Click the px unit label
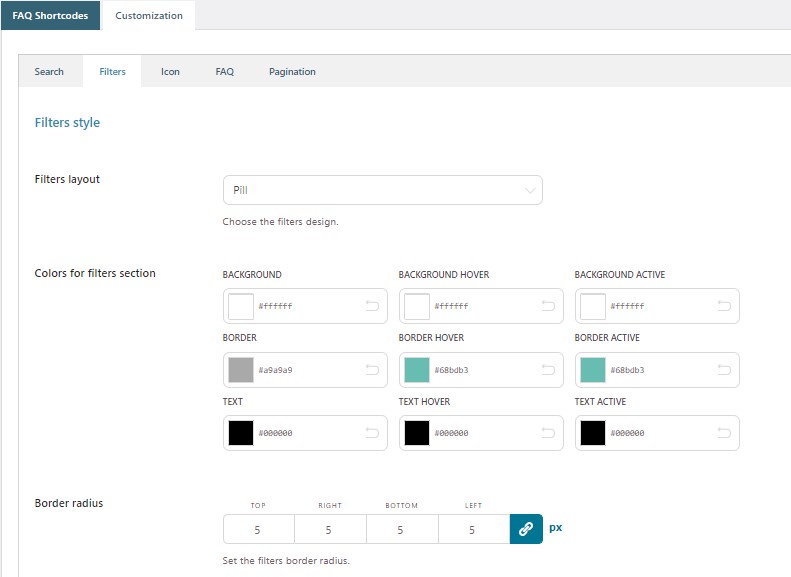 tap(556, 527)
